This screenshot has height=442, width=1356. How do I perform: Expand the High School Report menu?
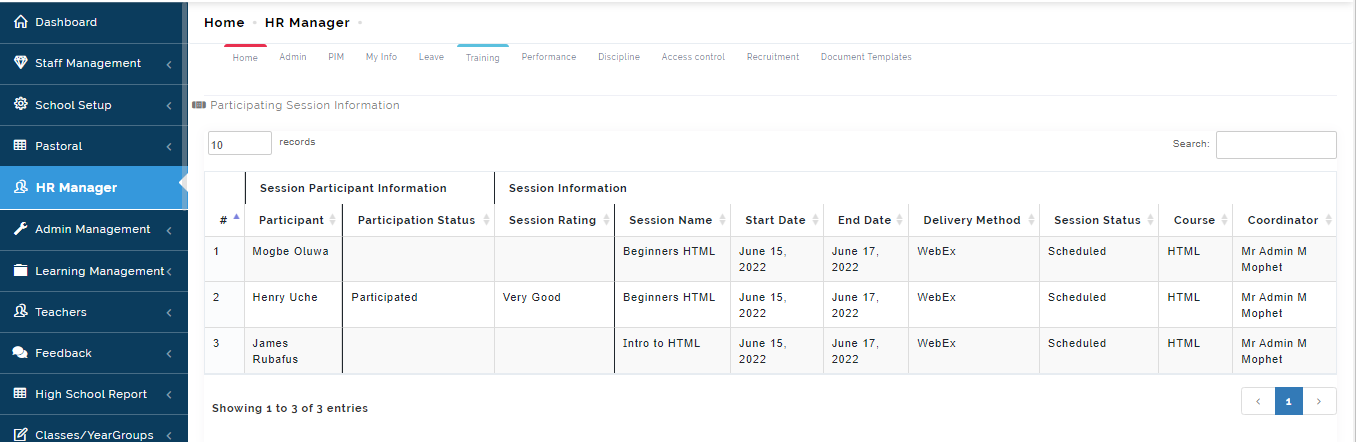tap(169, 395)
